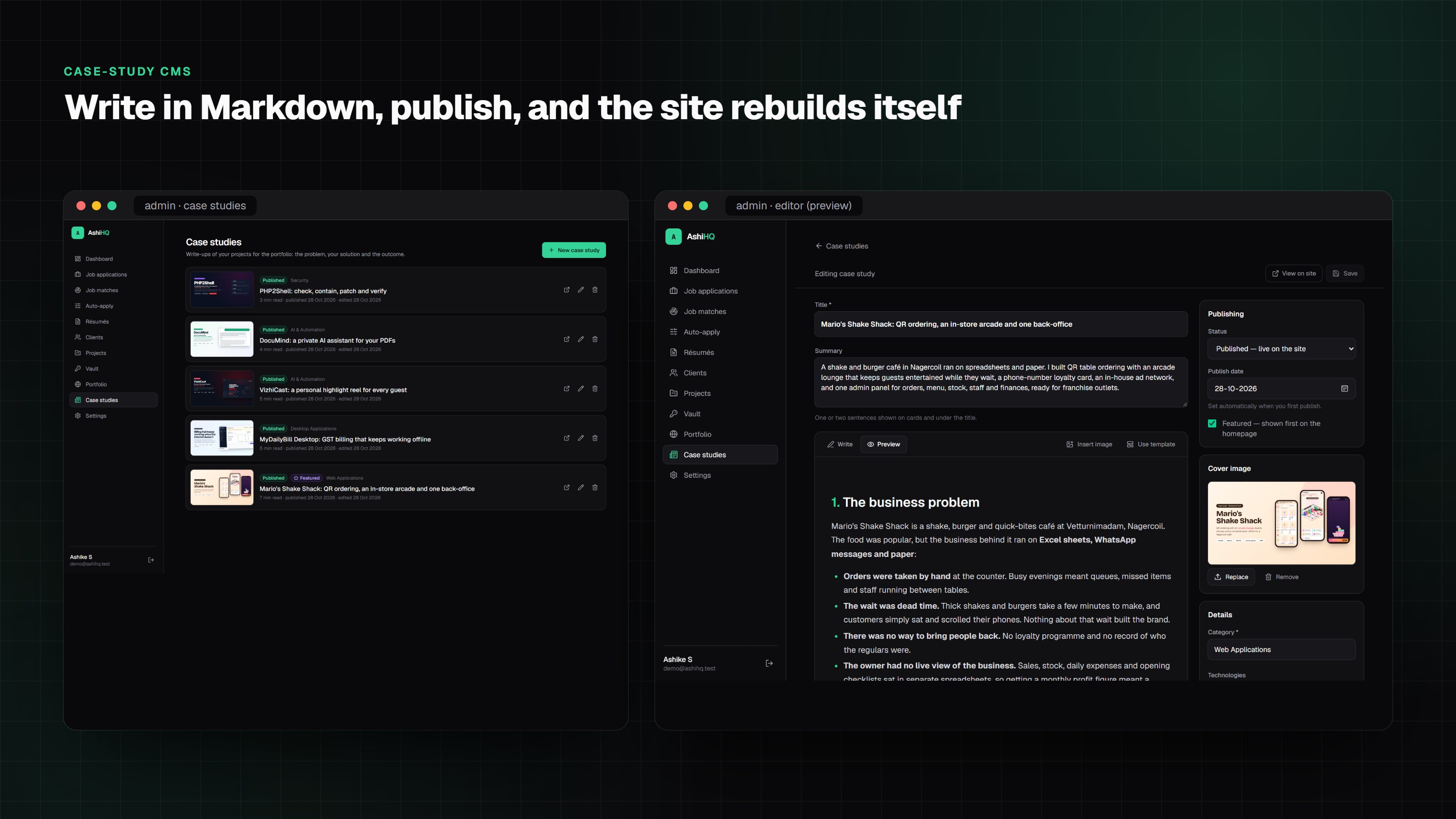Click Mario's Shake Shack cover image thumbnail
The height and width of the screenshot is (819, 1456).
point(1281,523)
